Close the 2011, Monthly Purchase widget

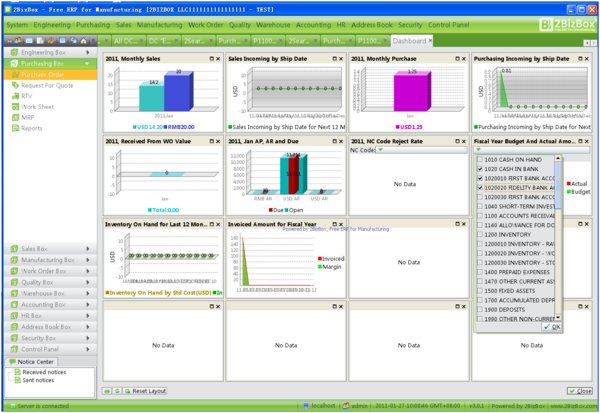[464, 59]
